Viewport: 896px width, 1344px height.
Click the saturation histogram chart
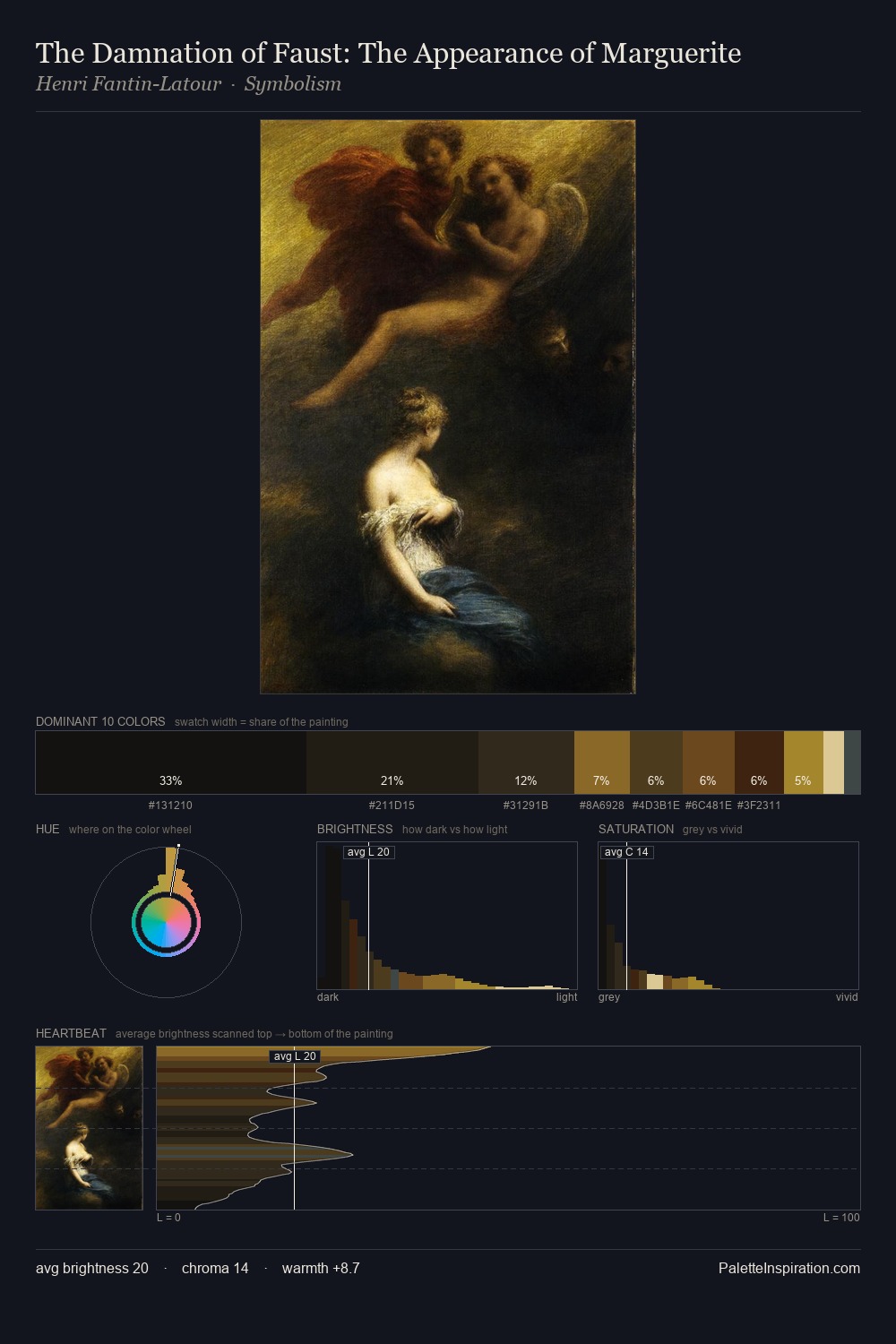click(x=728, y=916)
